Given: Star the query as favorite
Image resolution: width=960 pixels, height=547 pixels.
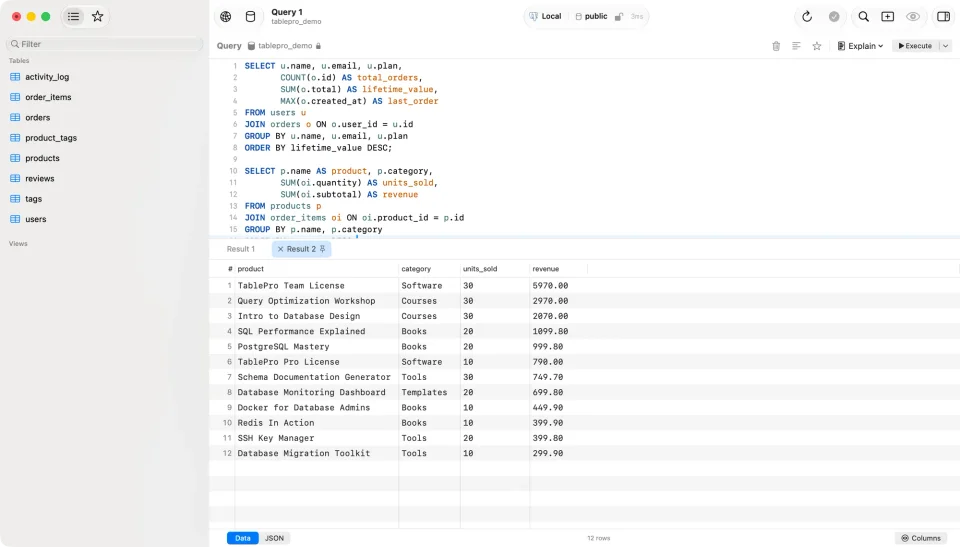Looking at the screenshot, I should [x=817, y=46].
